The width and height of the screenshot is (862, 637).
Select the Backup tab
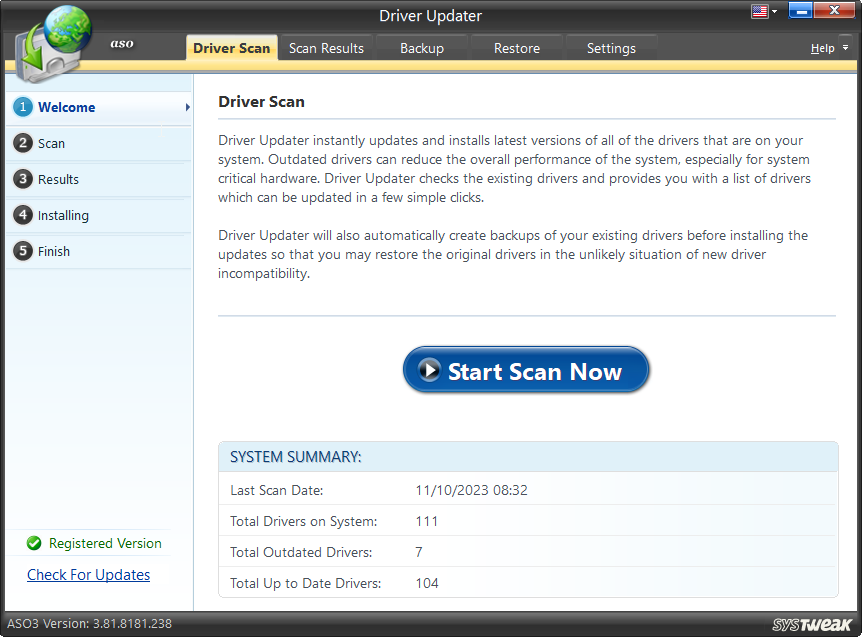tap(421, 47)
